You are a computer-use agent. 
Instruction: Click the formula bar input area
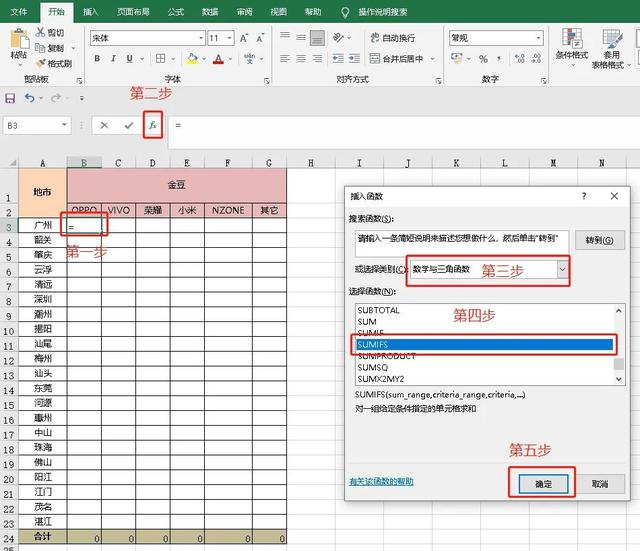click(x=404, y=132)
